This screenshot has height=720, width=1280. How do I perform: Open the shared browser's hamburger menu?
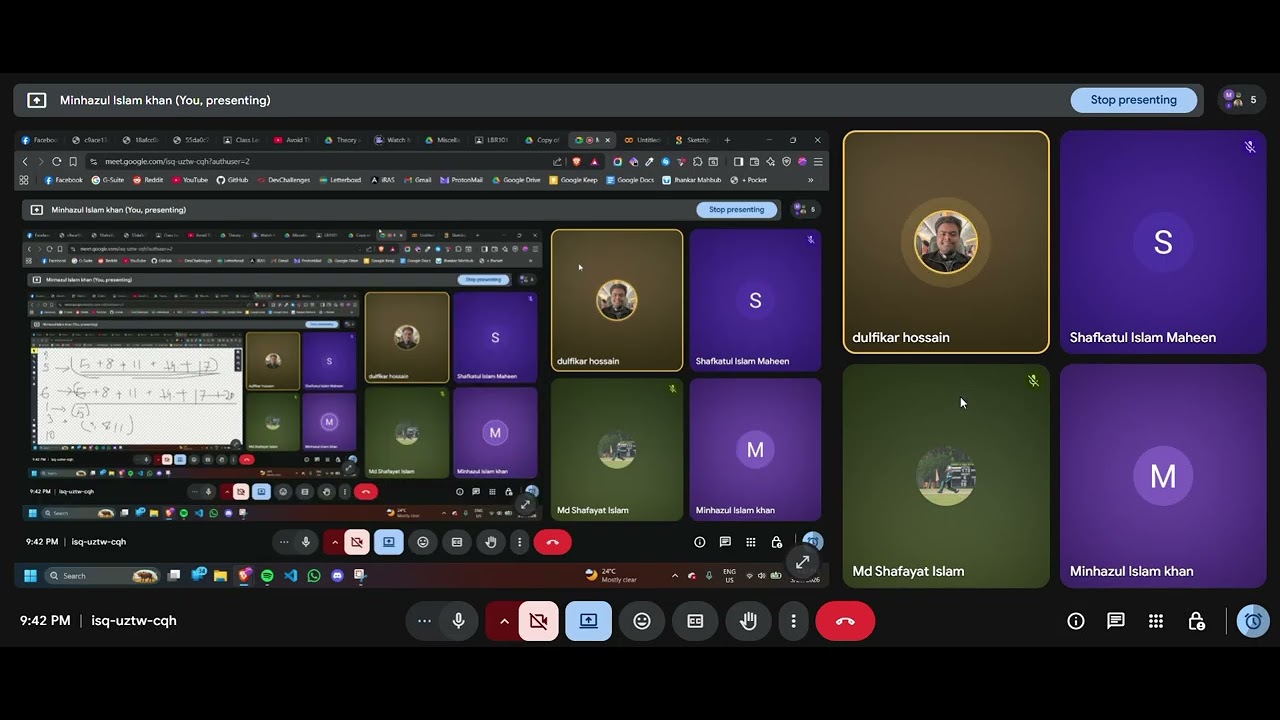[x=818, y=161]
